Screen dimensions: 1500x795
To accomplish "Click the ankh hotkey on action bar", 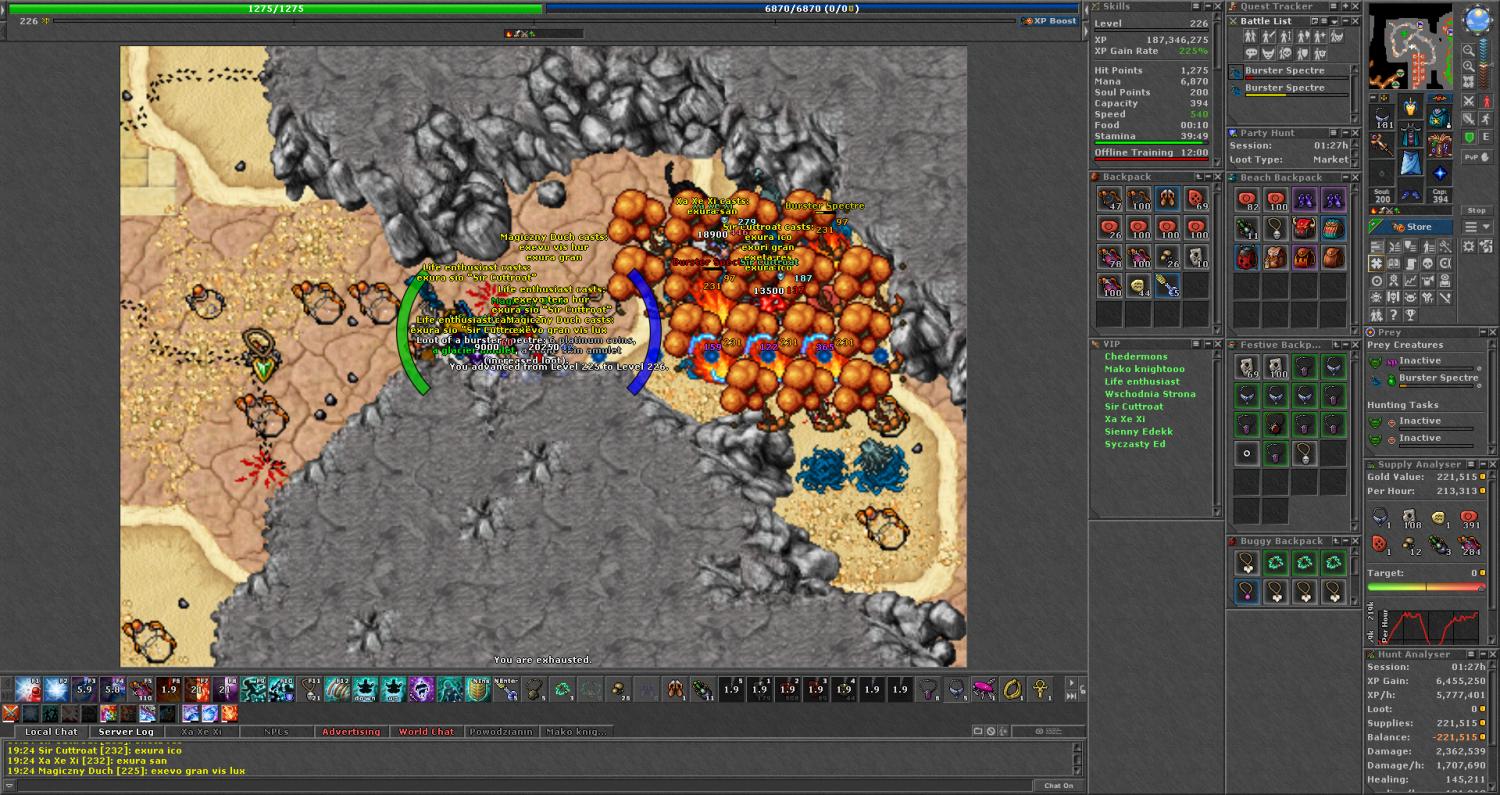I will pyautogui.click(x=1040, y=689).
